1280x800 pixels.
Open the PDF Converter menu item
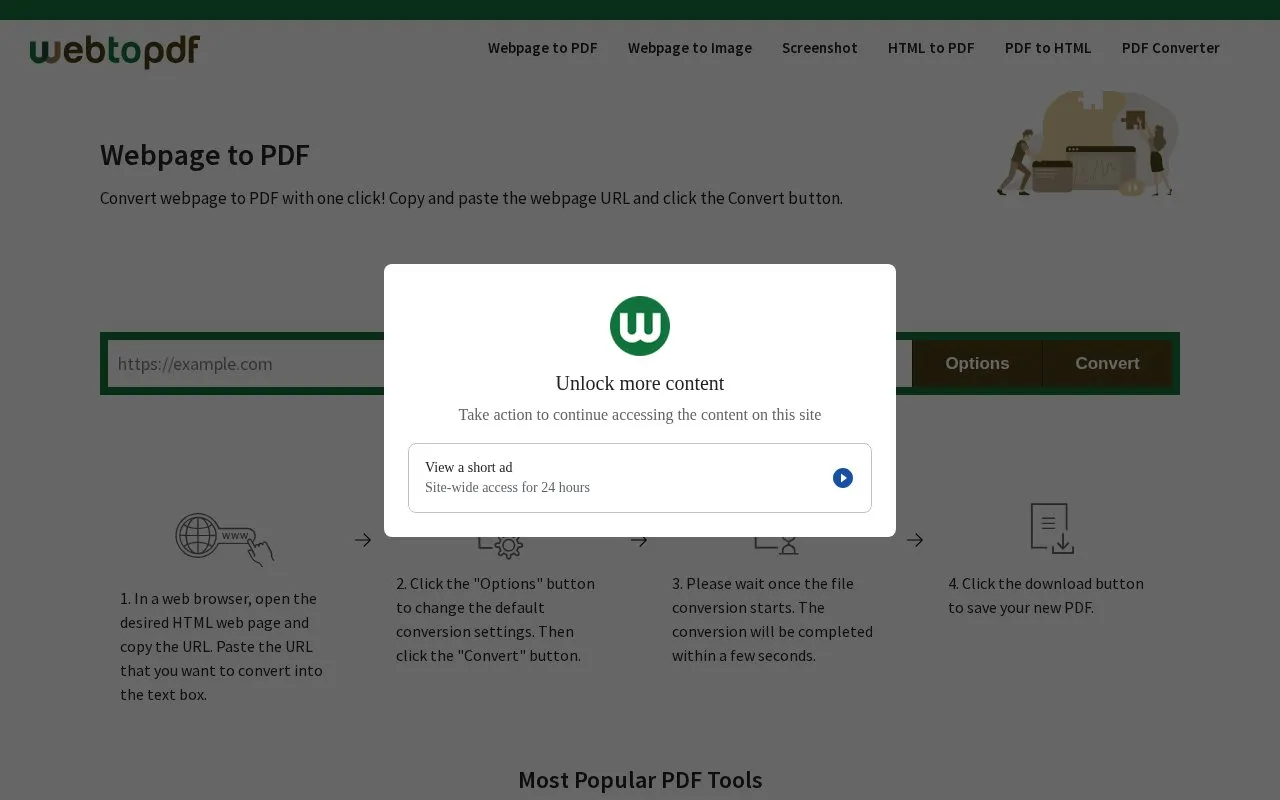[1171, 48]
